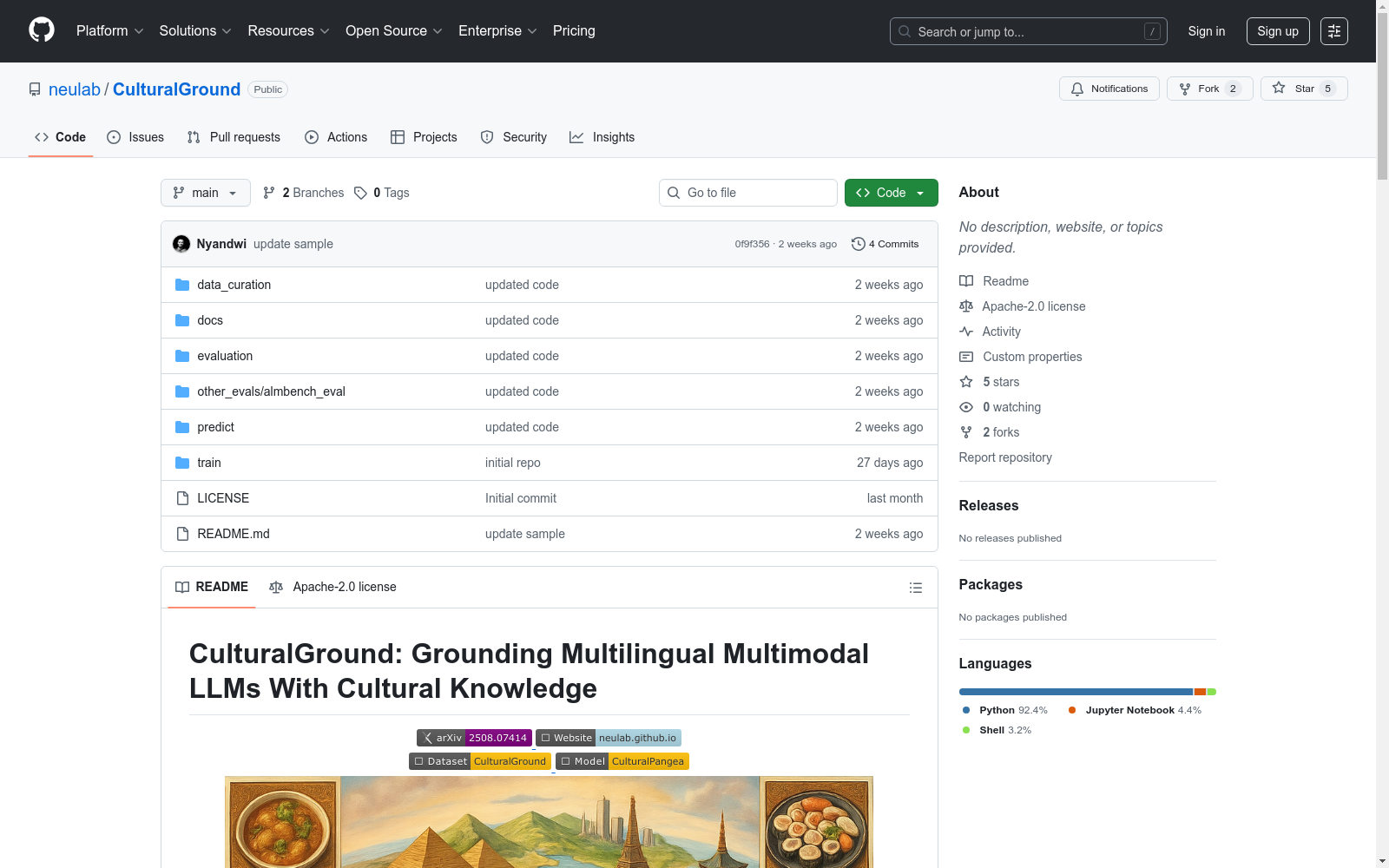Click the Jupyter Notebook orange bar segment
1389x868 pixels.
pyautogui.click(x=1201, y=692)
